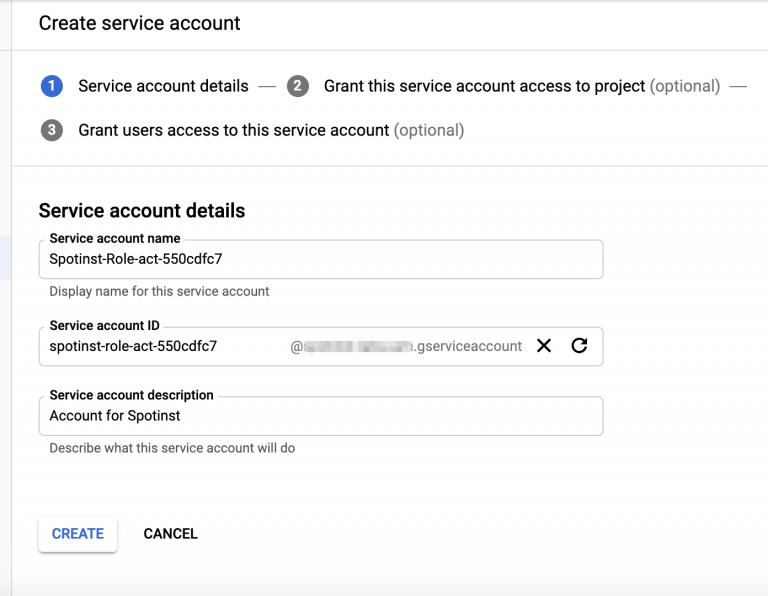Clear the service account ID with X icon
The height and width of the screenshot is (596, 768).
[544, 346]
